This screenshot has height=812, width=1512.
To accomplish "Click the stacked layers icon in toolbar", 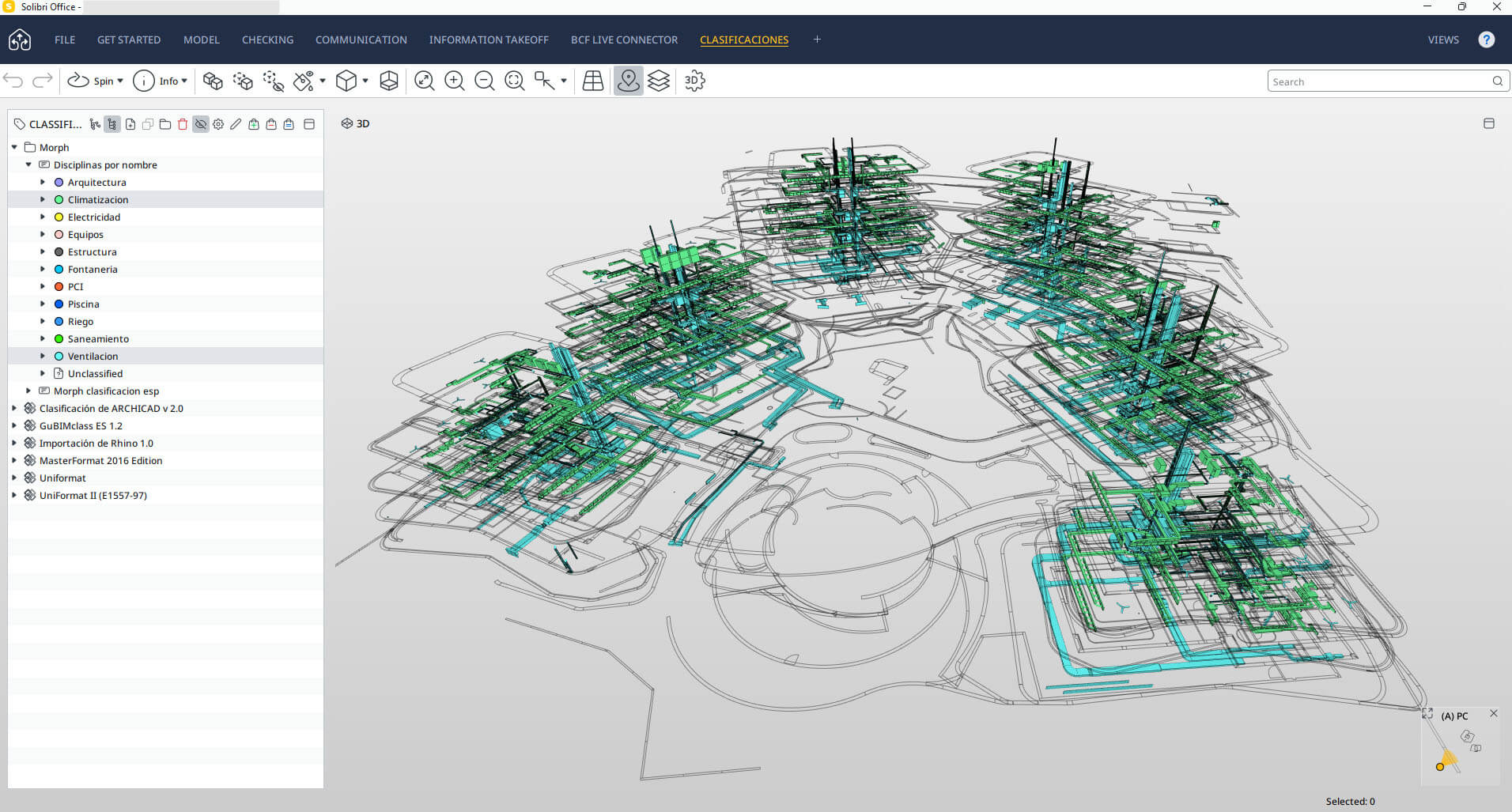I will (x=658, y=81).
